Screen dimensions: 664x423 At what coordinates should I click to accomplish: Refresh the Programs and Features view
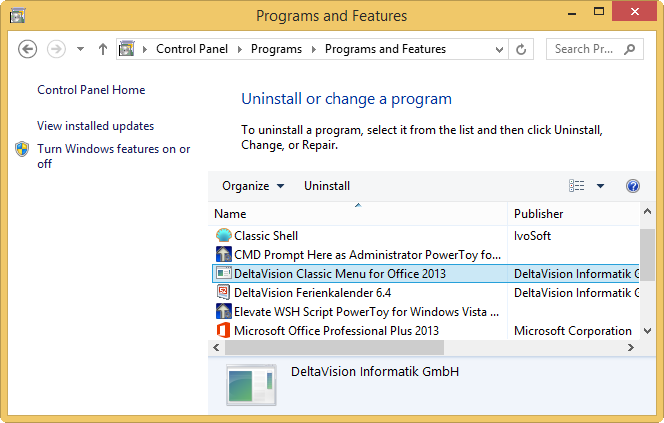click(x=521, y=50)
